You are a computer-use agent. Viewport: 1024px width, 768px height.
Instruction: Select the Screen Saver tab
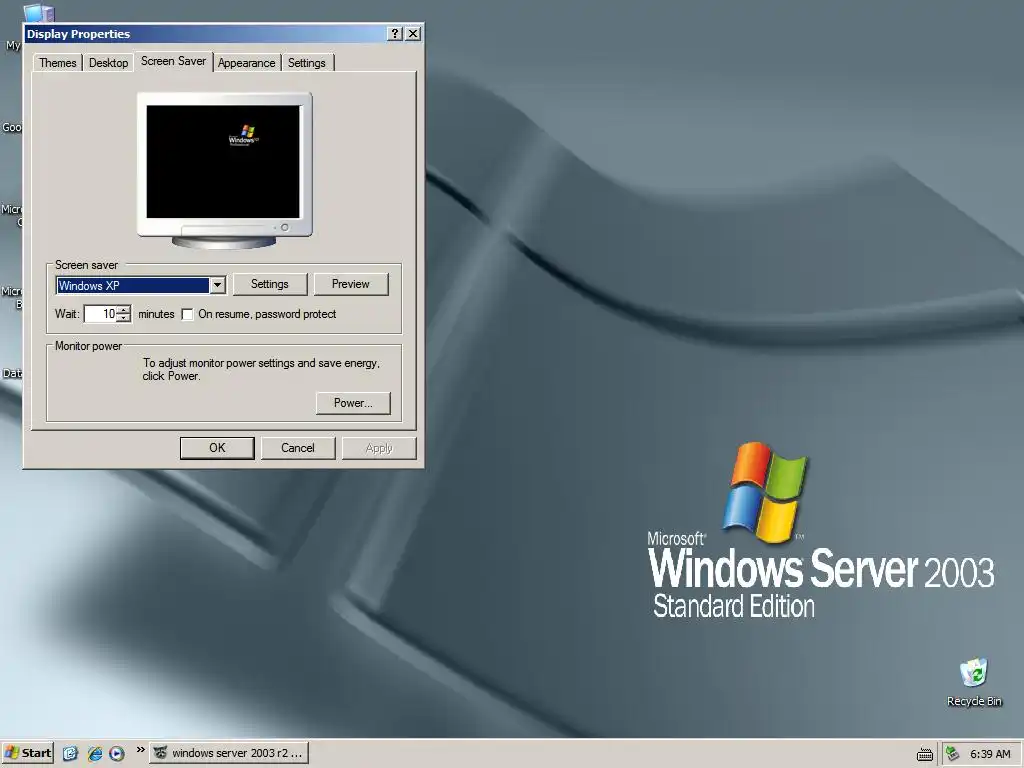173,61
